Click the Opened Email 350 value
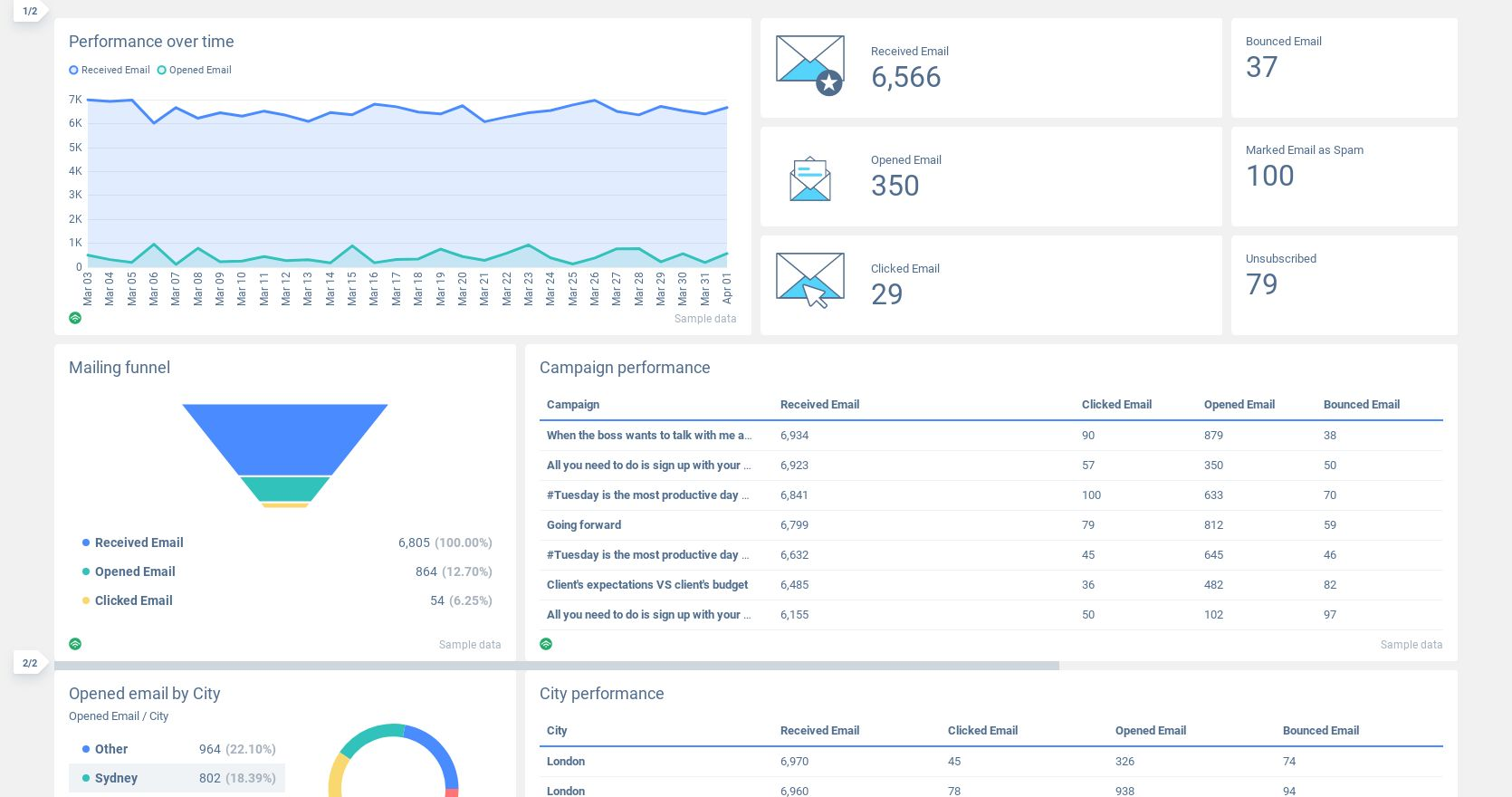This screenshot has width=1512, height=797. point(895,186)
